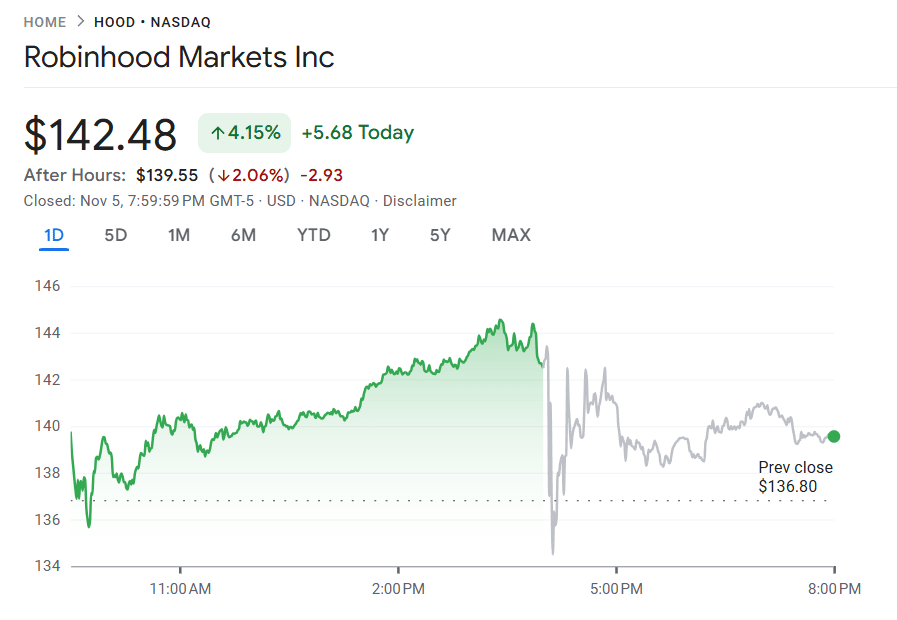This screenshot has height=620, width=897.
Task: Click the green endpoint dot on the chart
Action: [x=833, y=436]
